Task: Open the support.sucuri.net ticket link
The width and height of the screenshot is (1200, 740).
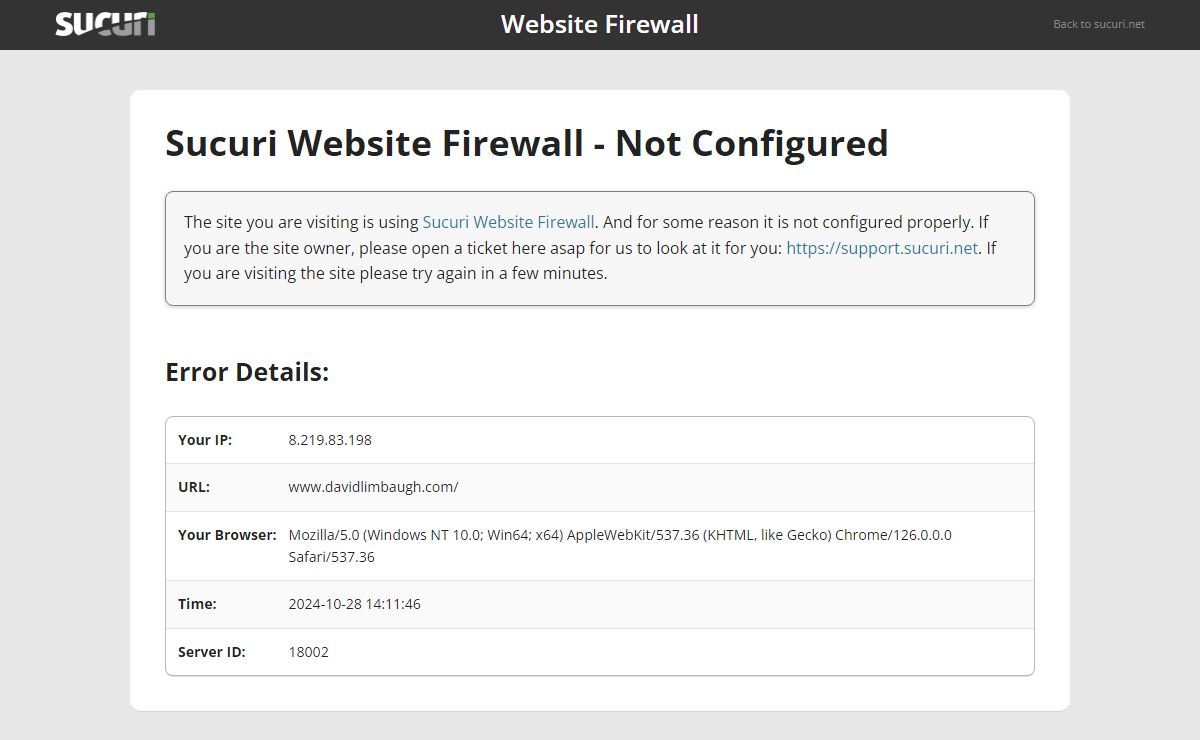Action: 881,248
